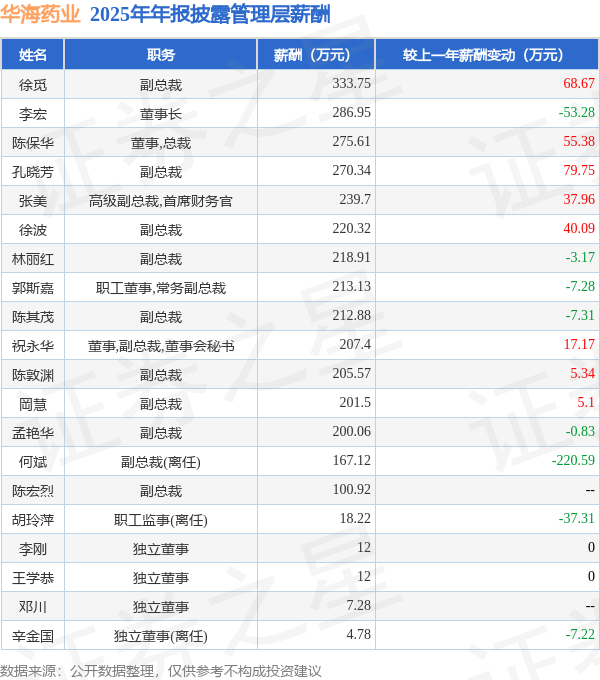Select 邓川's 独立董事 position cell
This screenshot has width=600, height=680.
(x=161, y=607)
